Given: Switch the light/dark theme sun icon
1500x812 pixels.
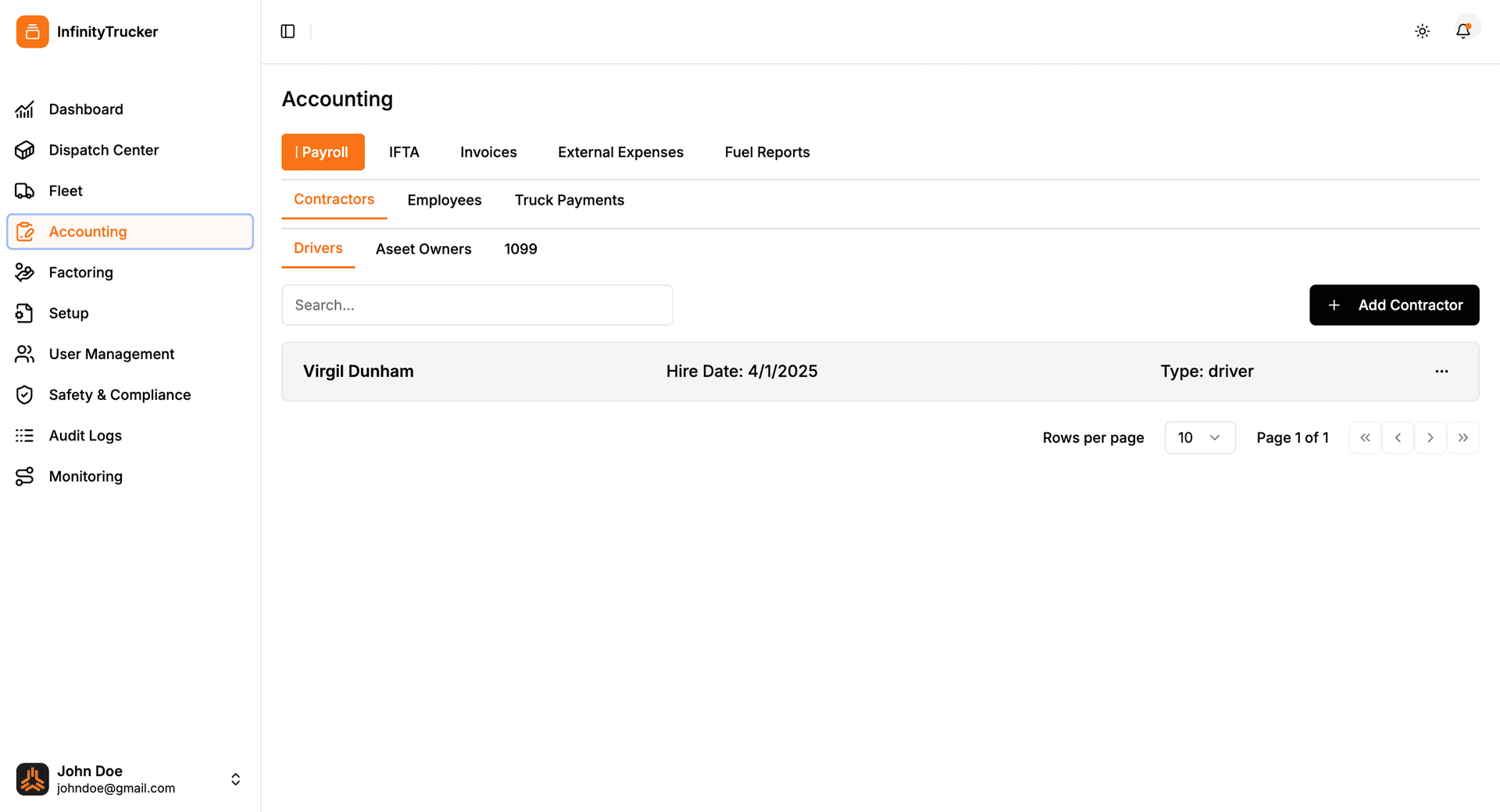Looking at the screenshot, I should [1422, 31].
